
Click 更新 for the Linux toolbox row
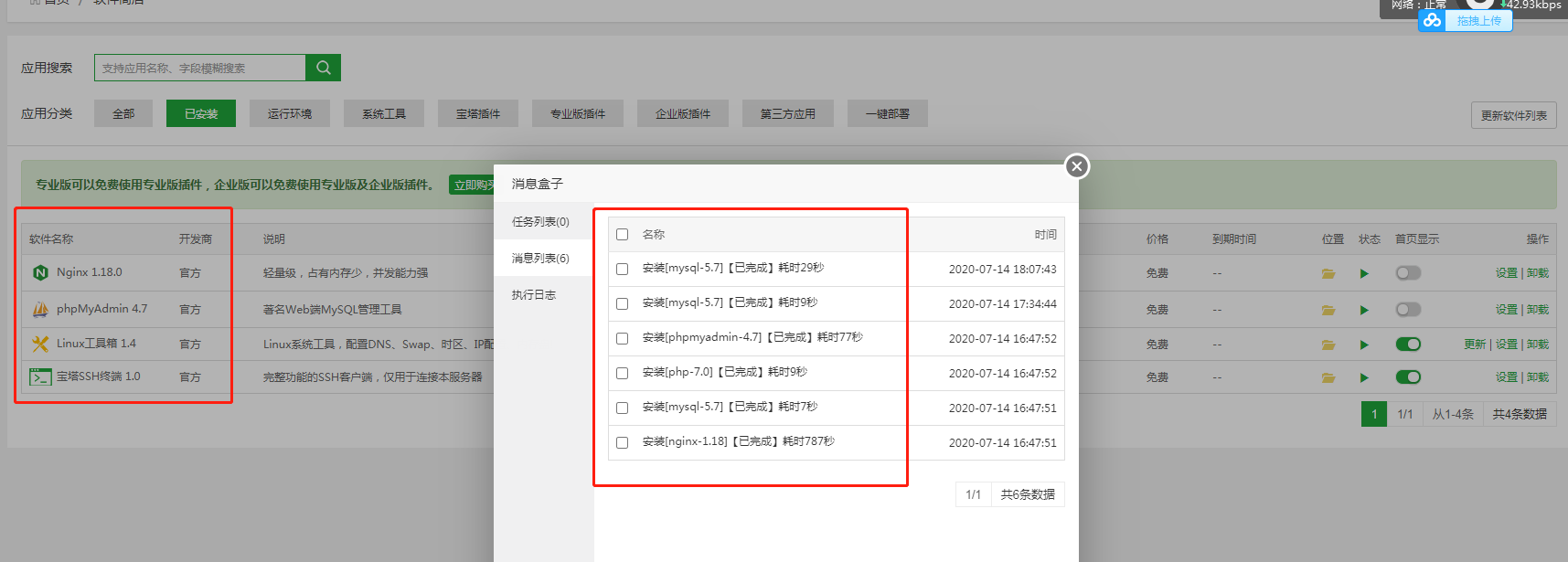[1475, 345]
